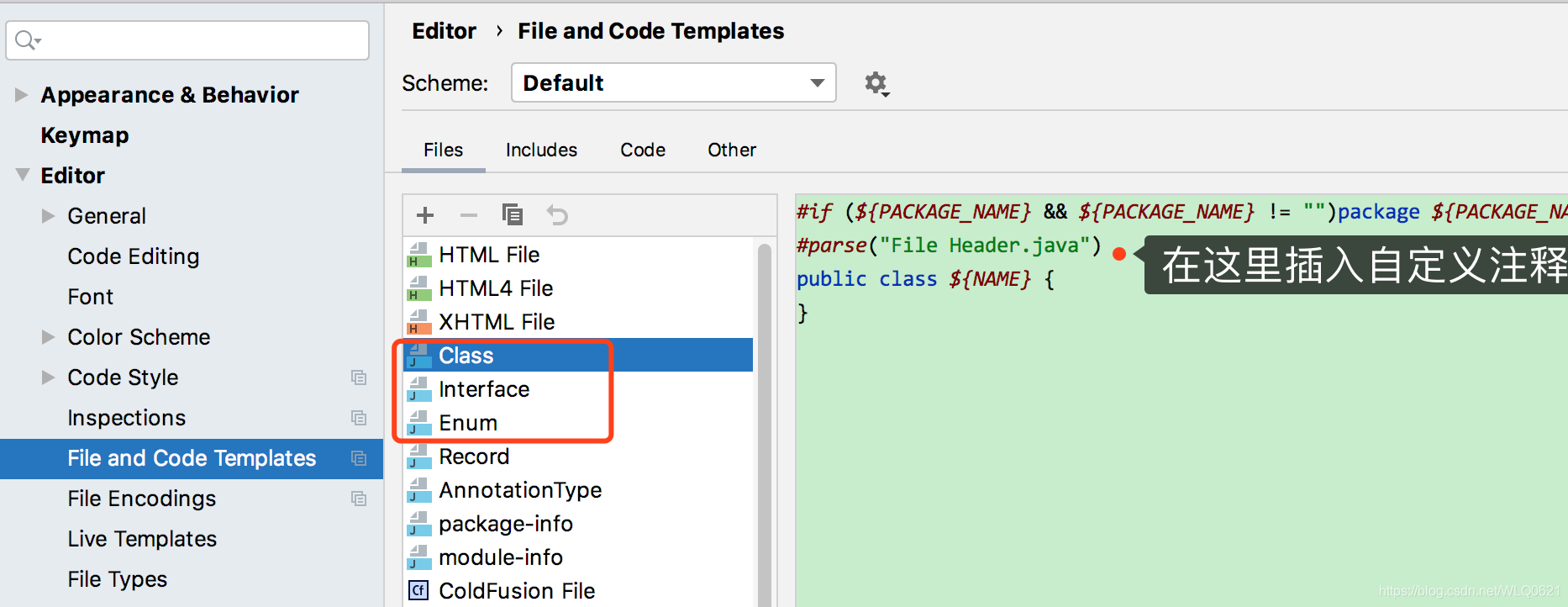
Task: Expand Appearance & Behavior section
Action: point(22,95)
